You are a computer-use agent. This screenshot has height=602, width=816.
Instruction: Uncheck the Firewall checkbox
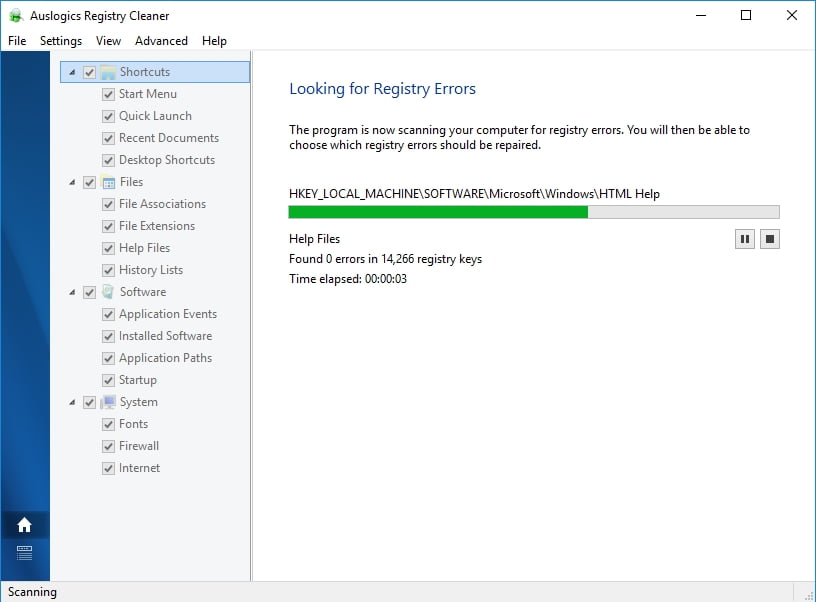tap(108, 446)
